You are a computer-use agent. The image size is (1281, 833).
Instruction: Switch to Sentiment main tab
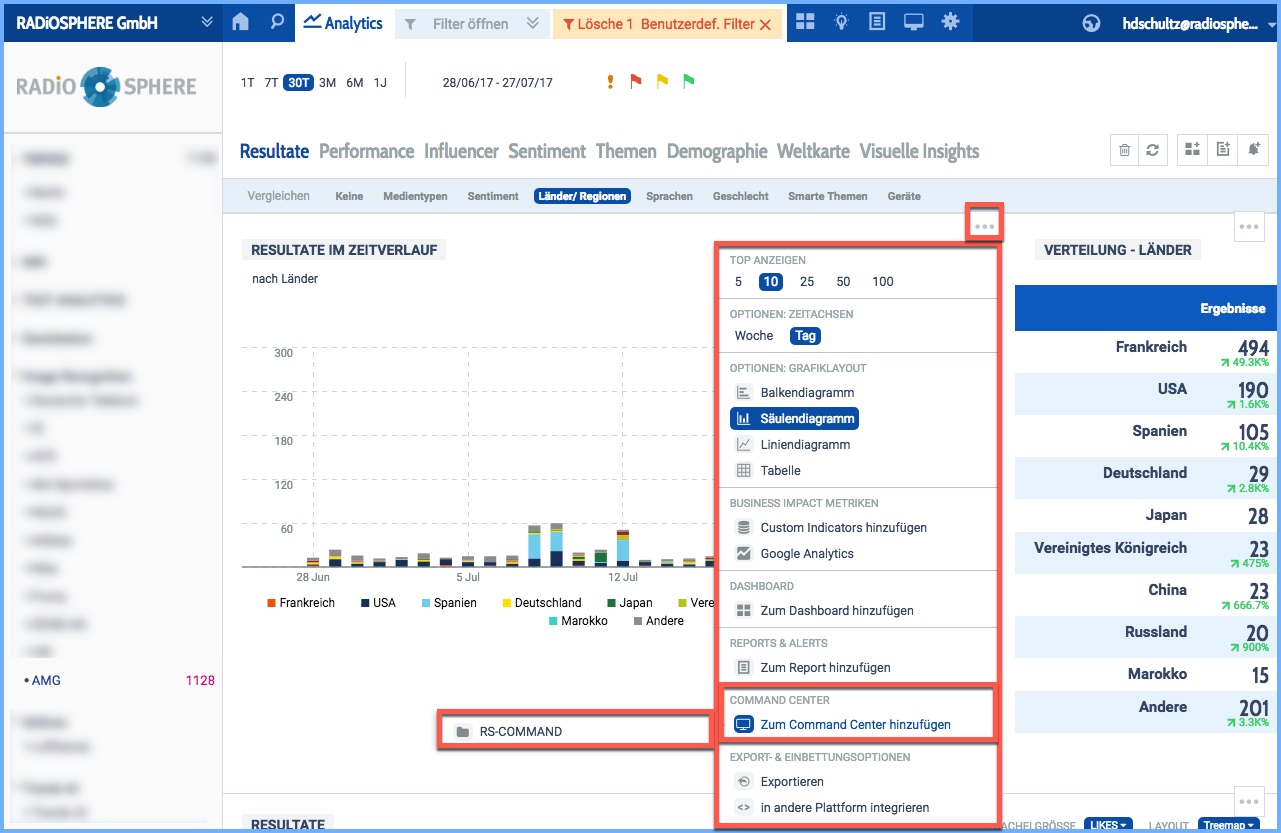[x=547, y=151]
